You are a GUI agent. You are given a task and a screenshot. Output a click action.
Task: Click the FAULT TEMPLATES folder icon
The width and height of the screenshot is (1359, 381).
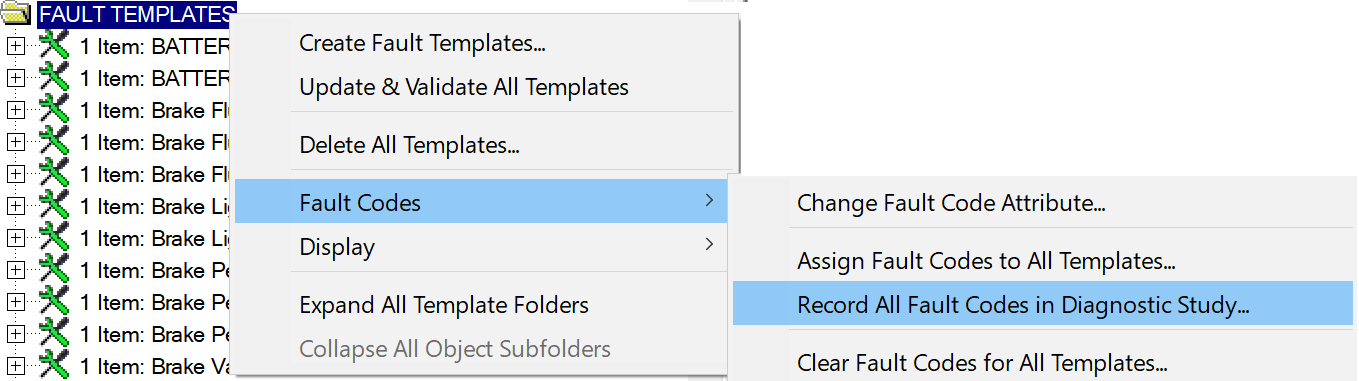[16, 14]
